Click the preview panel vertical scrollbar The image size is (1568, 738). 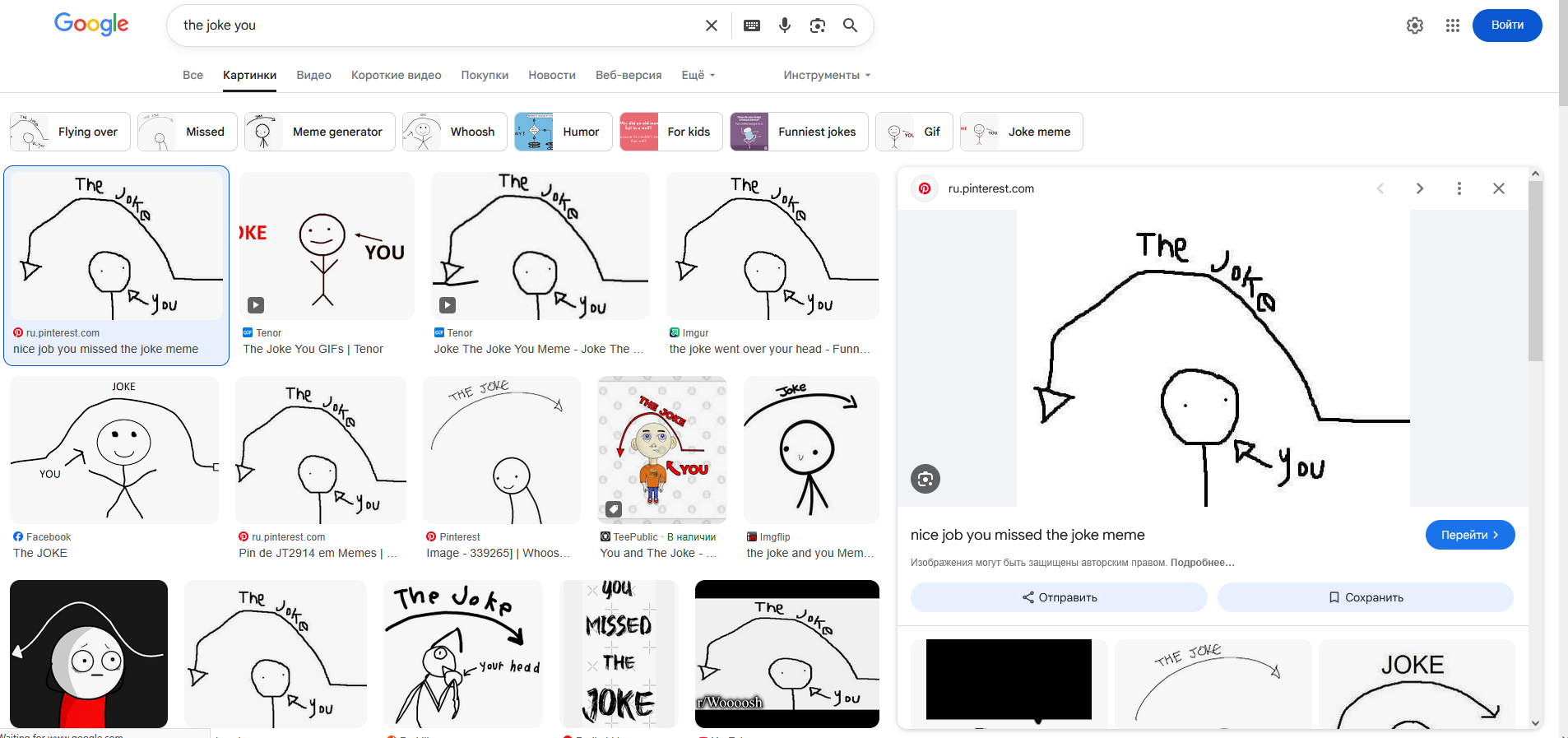point(1535,272)
